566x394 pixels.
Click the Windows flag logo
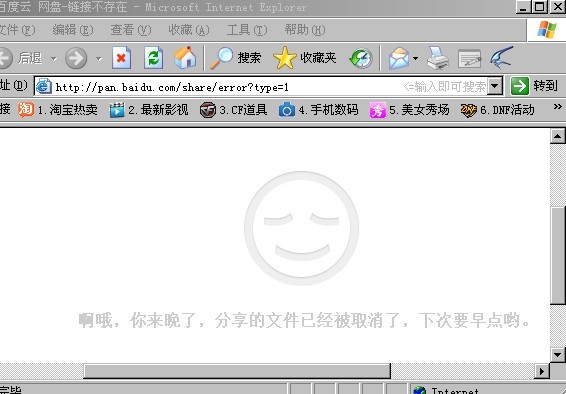547,30
